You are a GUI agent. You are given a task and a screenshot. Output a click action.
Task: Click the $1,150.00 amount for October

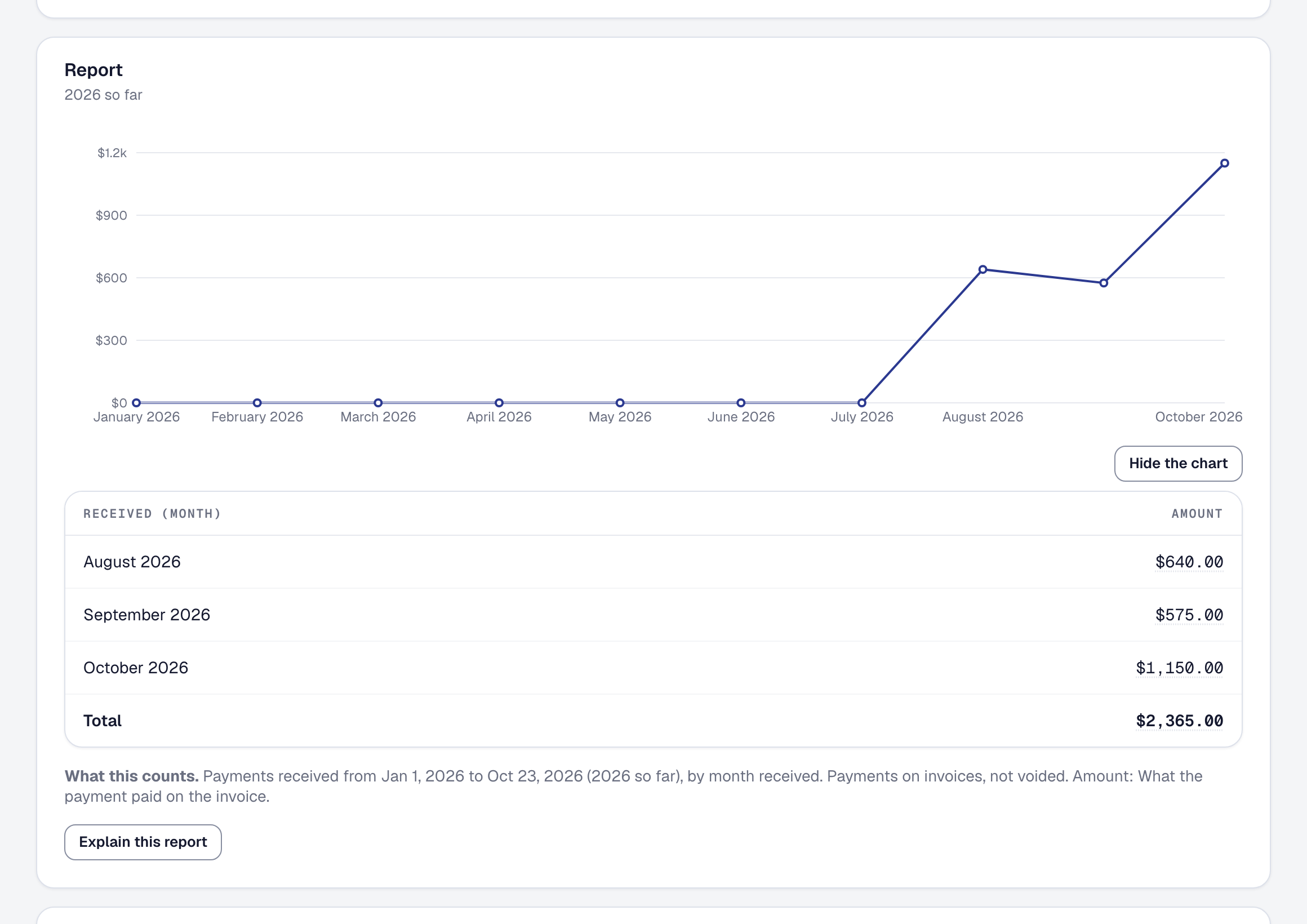1179,668
